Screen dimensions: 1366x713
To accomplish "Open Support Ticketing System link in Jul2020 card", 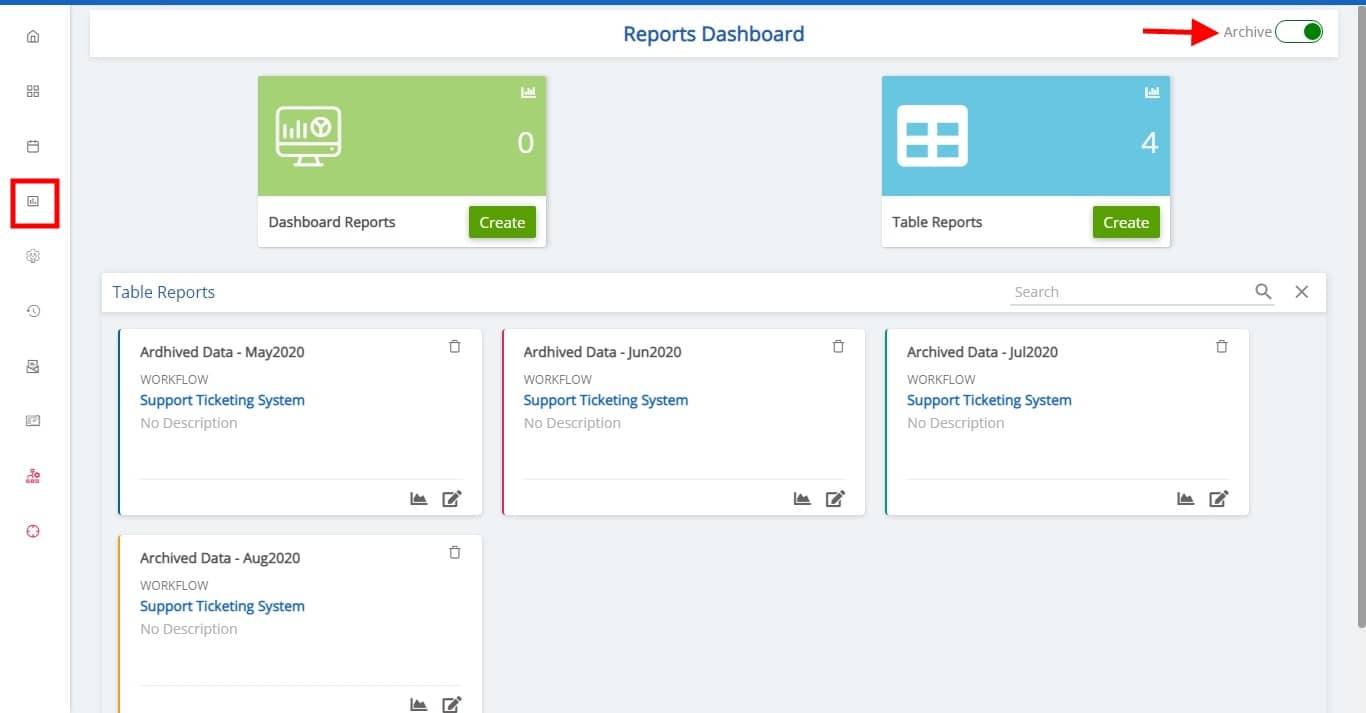I will [x=989, y=400].
